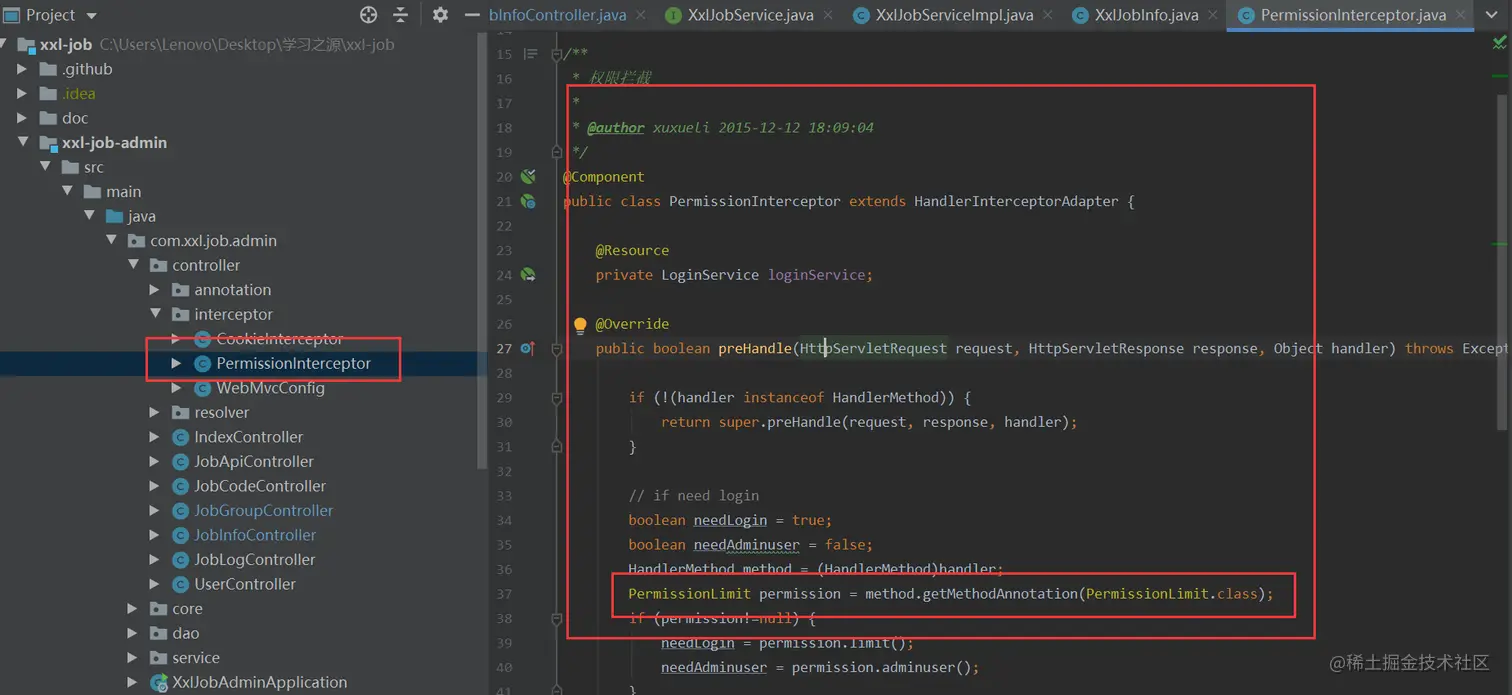Click the Javadoc rendered-view toggle on line 15
Screen dimensions: 1512x695
[x=530, y=54]
